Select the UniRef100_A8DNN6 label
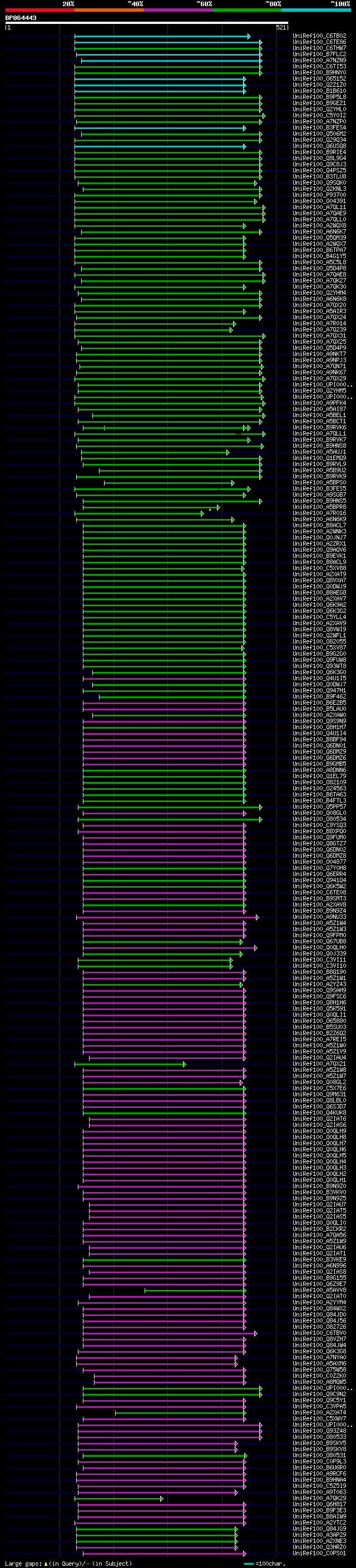356x1568 pixels. tap(319, 770)
